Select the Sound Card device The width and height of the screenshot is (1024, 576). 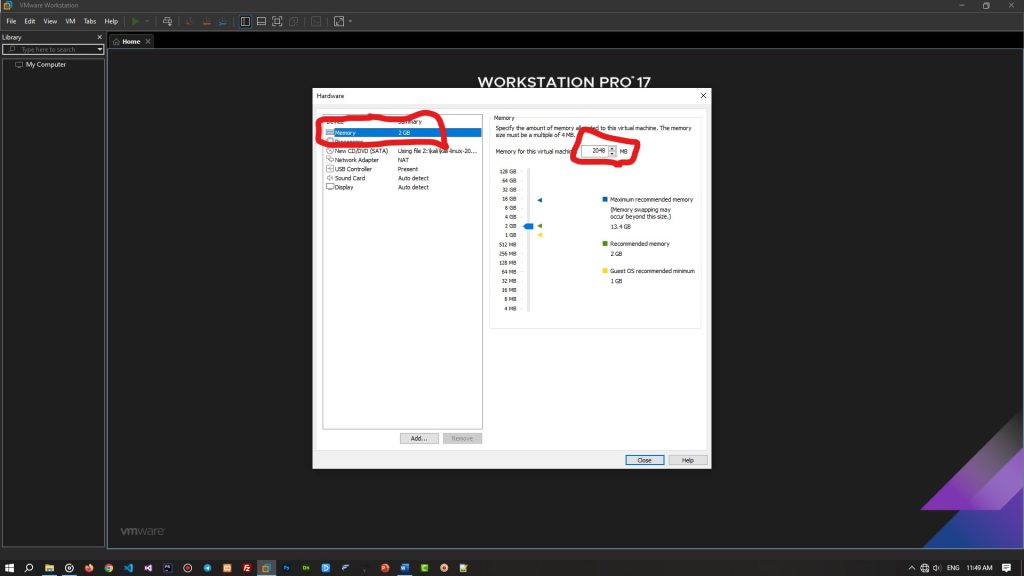coord(350,178)
